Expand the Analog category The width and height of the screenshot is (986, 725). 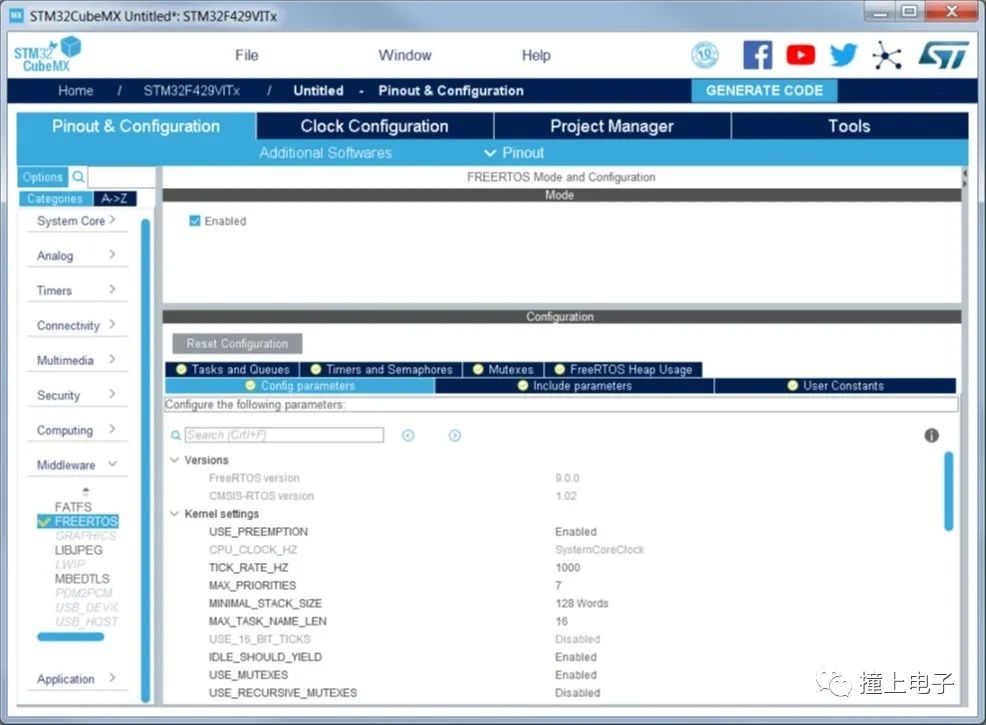coord(77,255)
